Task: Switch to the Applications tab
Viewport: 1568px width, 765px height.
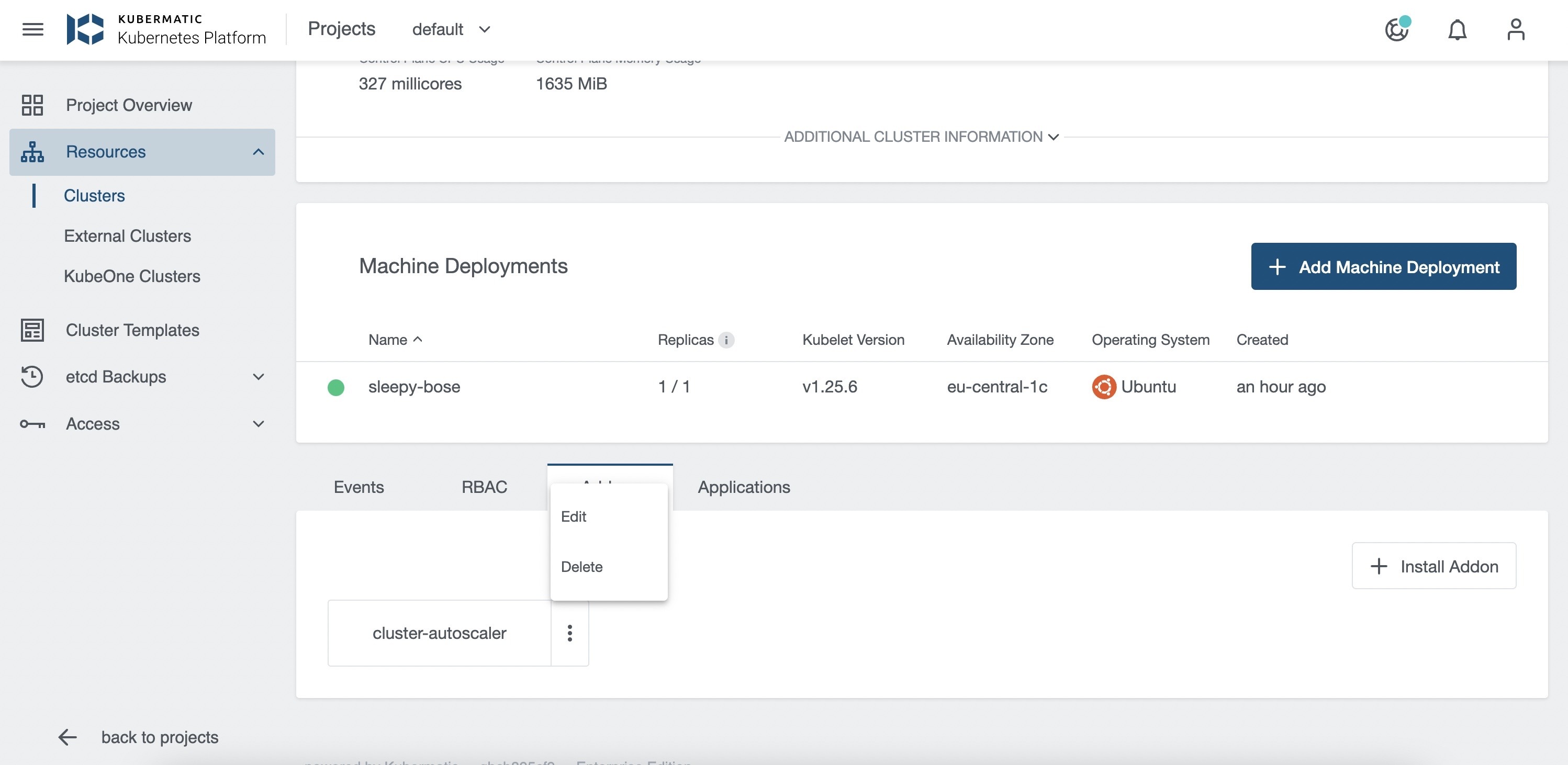Action: pyautogui.click(x=744, y=487)
